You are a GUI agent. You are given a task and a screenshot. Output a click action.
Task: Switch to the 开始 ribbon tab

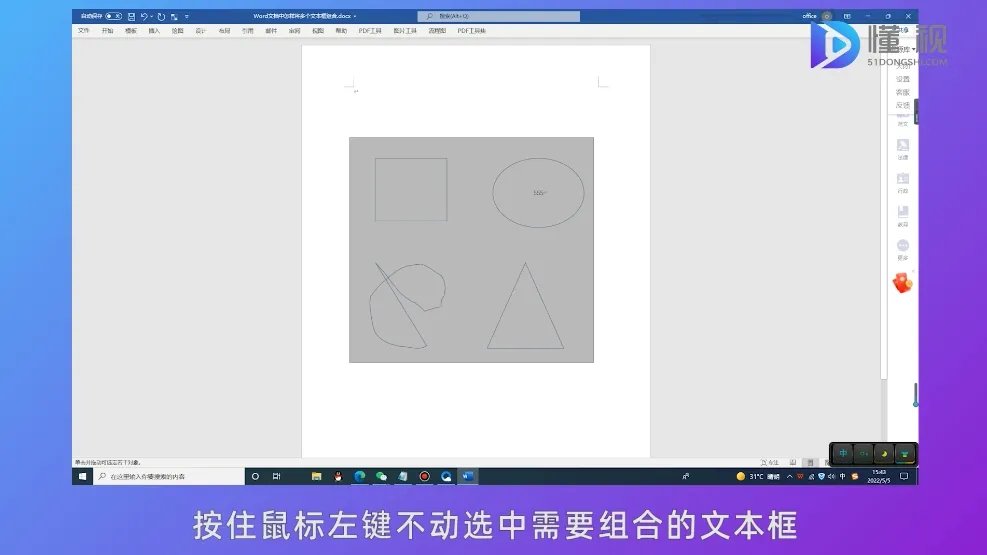pyautogui.click(x=108, y=30)
